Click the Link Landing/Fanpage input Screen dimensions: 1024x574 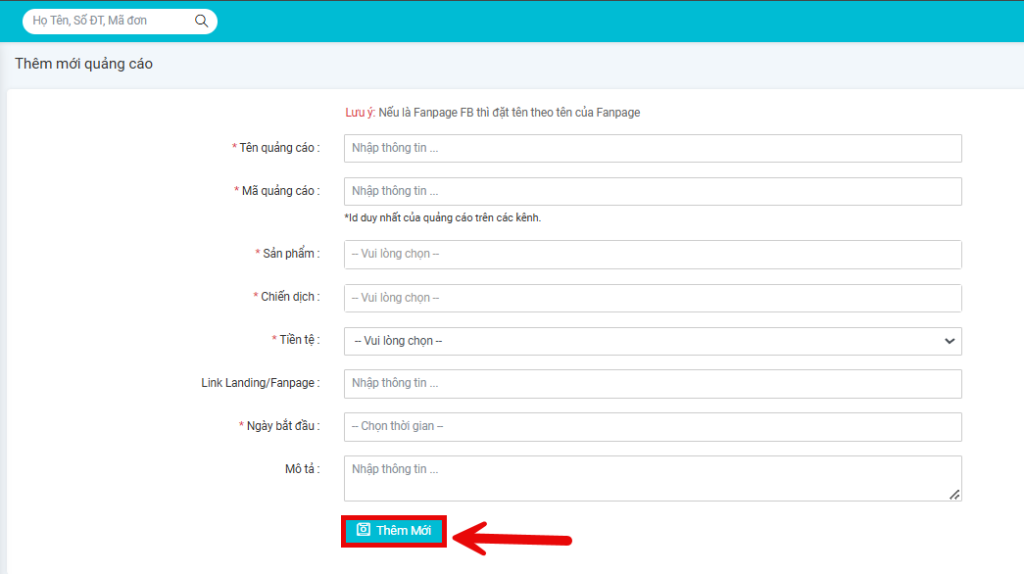[x=652, y=383]
